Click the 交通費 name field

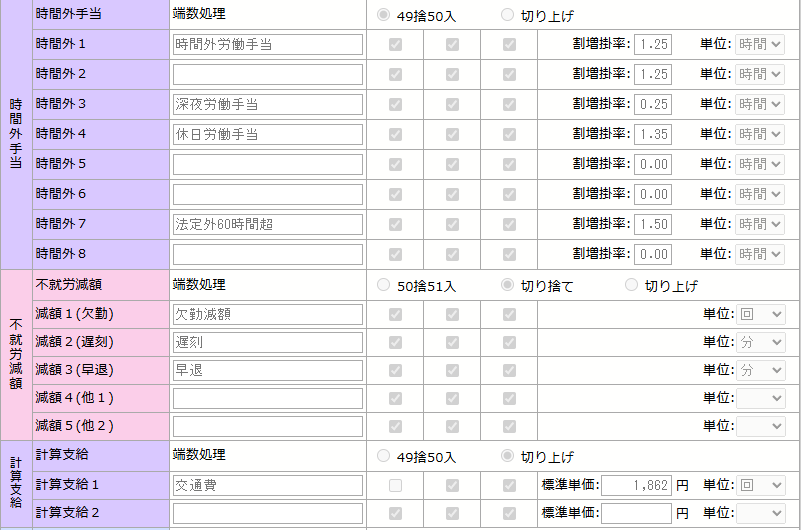click(x=267, y=485)
